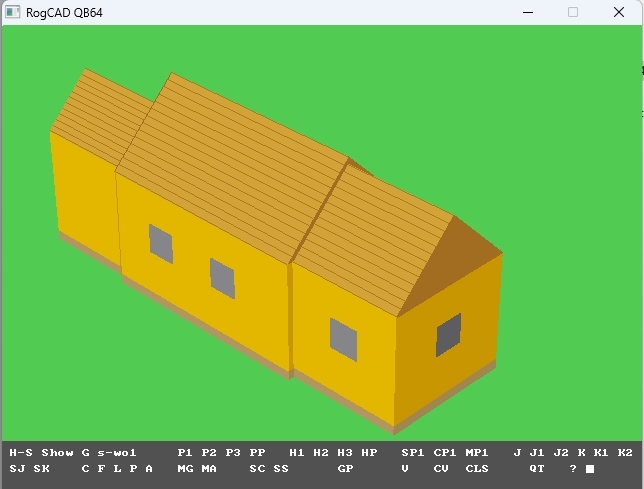This screenshot has height=489, width=644.
Task: Click the CP1 command
Action: (445, 453)
